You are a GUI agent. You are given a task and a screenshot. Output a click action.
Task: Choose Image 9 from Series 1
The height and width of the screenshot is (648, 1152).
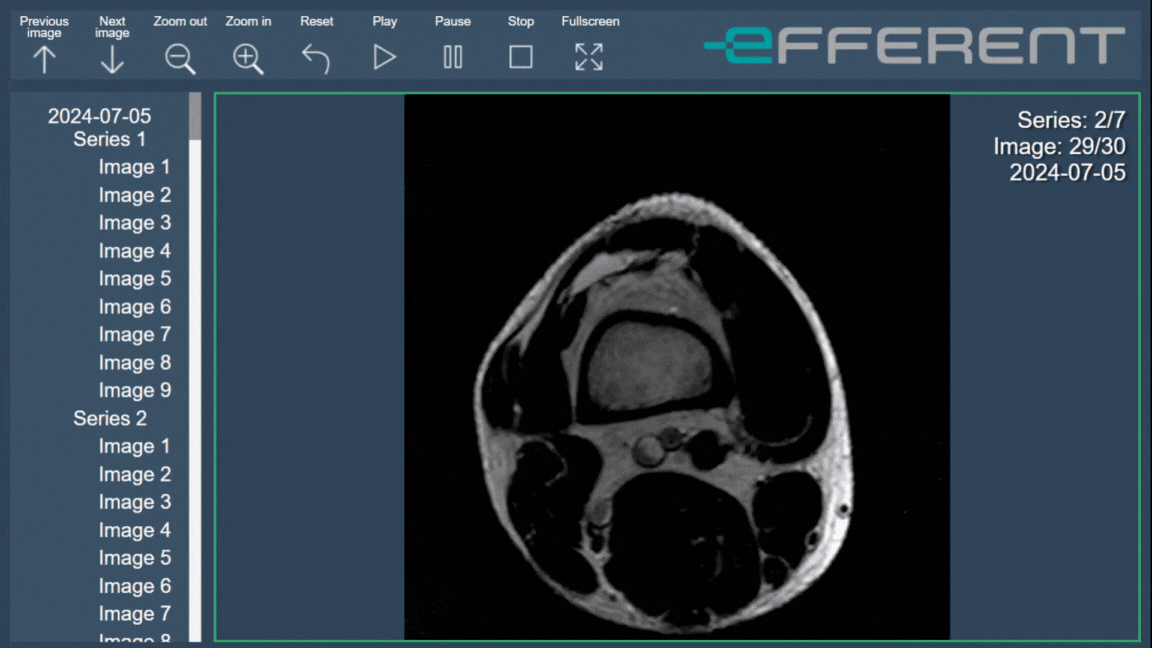tap(134, 390)
